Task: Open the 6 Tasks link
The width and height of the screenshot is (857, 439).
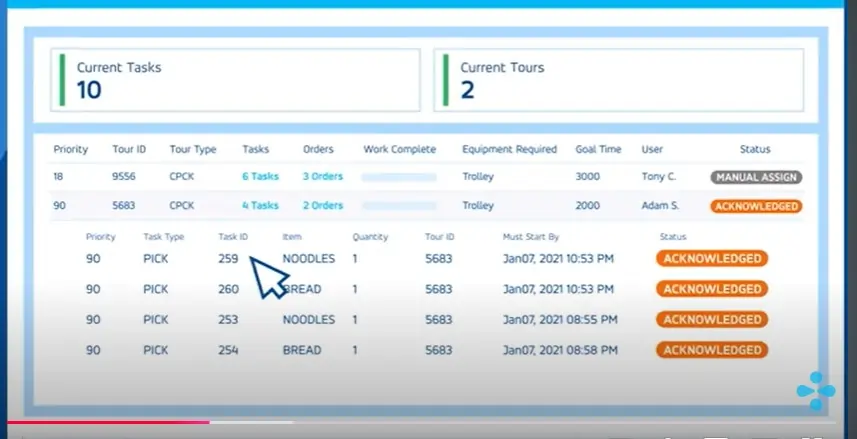Action: tap(261, 177)
